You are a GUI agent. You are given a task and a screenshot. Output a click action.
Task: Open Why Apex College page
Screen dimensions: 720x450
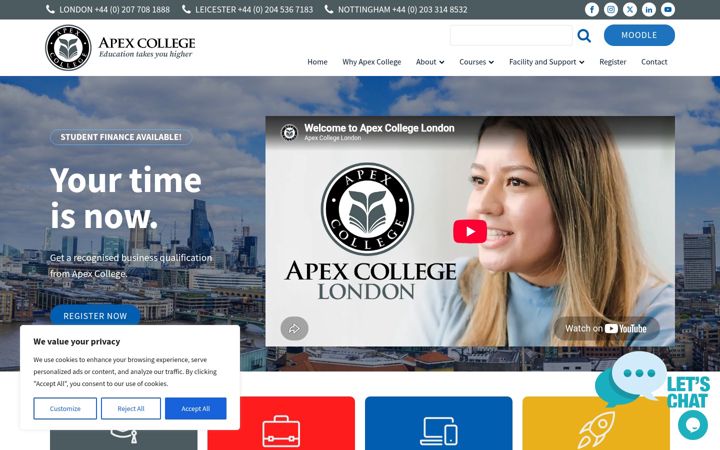coord(371,62)
